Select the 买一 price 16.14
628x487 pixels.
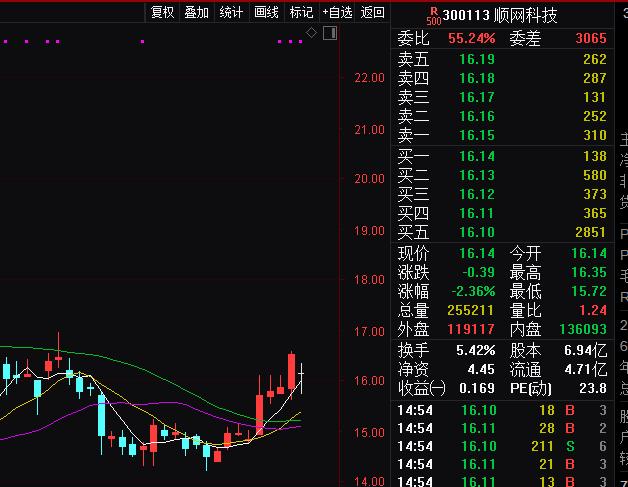(x=477, y=156)
